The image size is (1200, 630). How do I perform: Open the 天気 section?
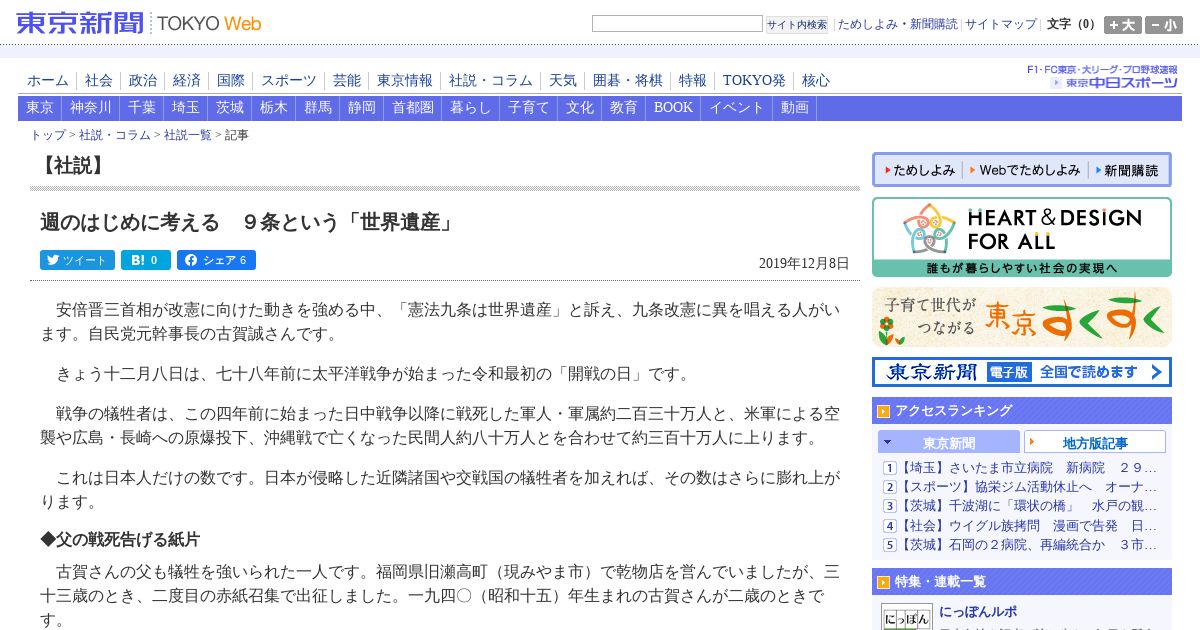(x=563, y=81)
